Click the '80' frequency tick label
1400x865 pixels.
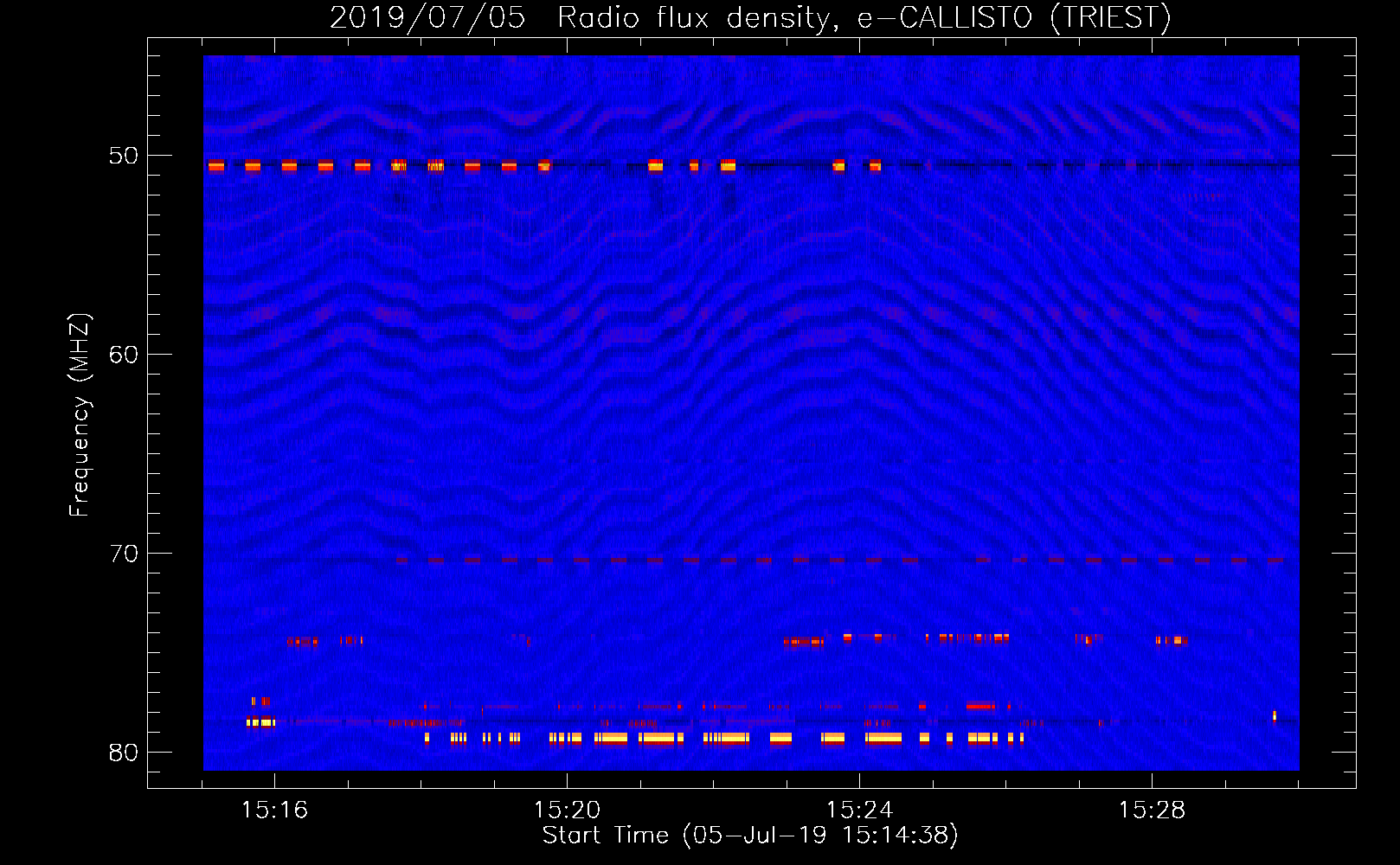(124, 753)
